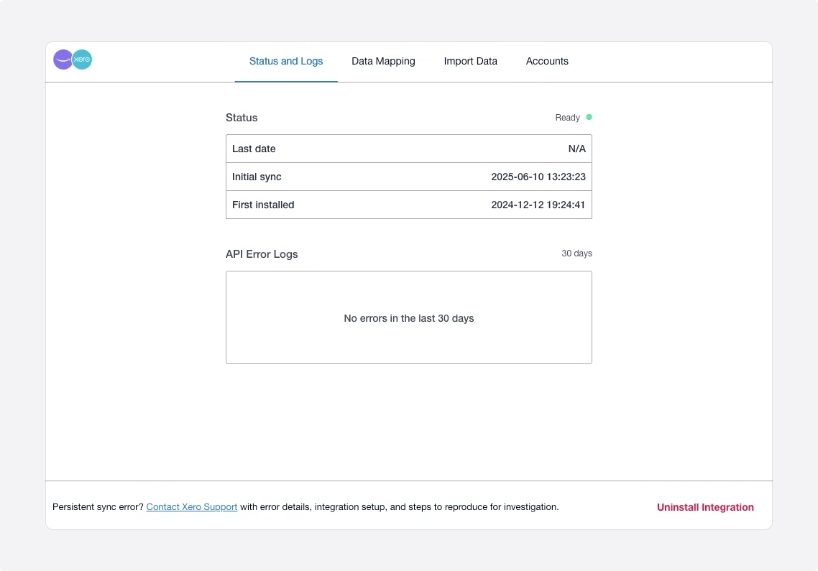Click the 2024-12-12 first installed timestamp
This screenshot has height=571, width=818.
point(538,205)
